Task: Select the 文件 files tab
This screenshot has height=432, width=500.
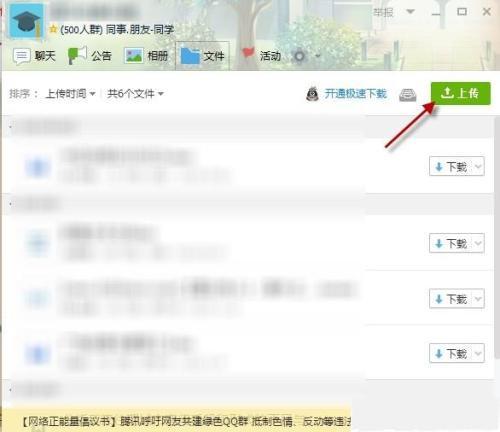Action: click(202, 56)
